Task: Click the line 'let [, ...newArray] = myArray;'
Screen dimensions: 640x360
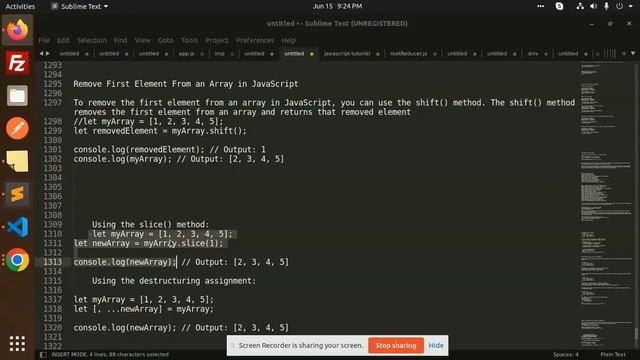Action: [144, 309]
